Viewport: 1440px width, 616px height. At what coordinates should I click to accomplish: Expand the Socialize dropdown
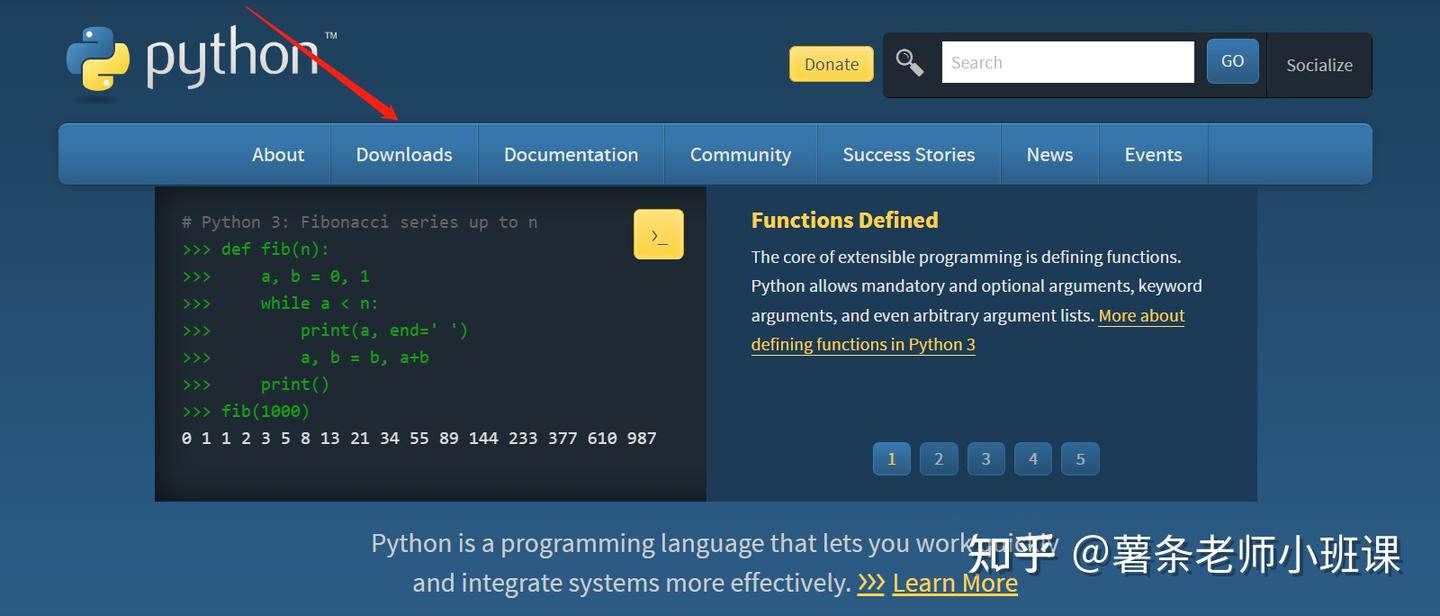pos(1318,64)
